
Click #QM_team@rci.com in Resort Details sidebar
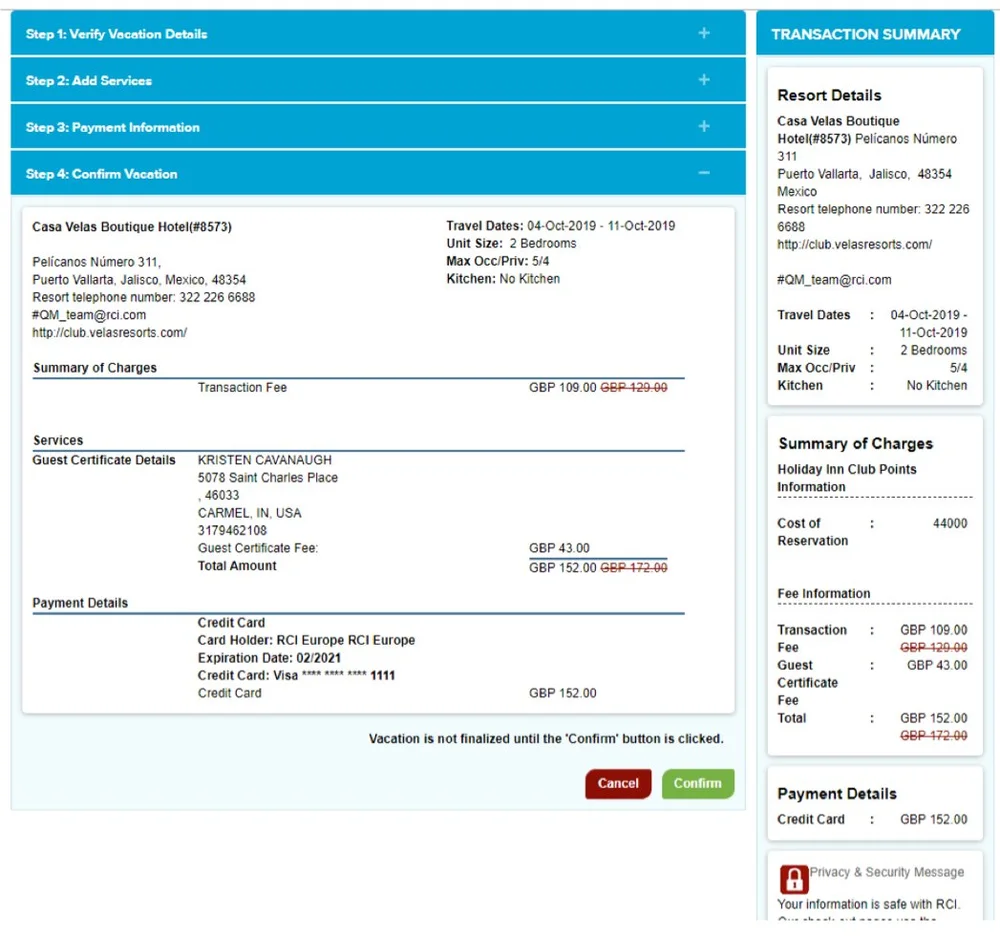click(x=834, y=279)
